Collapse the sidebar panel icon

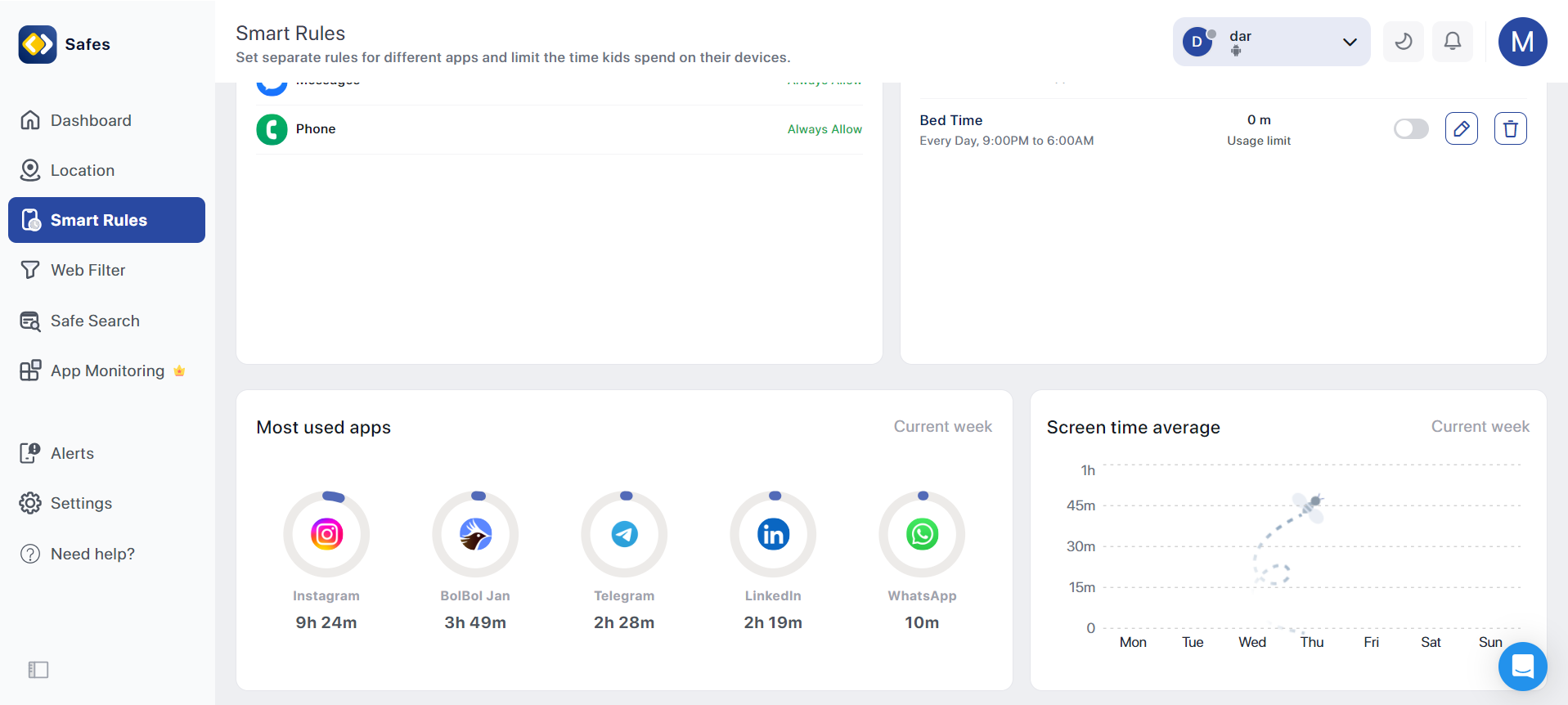click(38, 670)
